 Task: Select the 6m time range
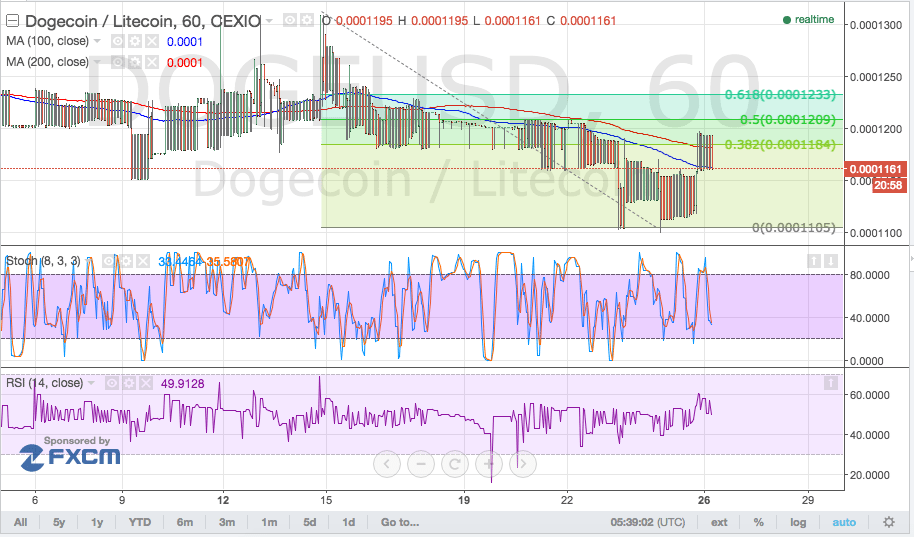185,522
